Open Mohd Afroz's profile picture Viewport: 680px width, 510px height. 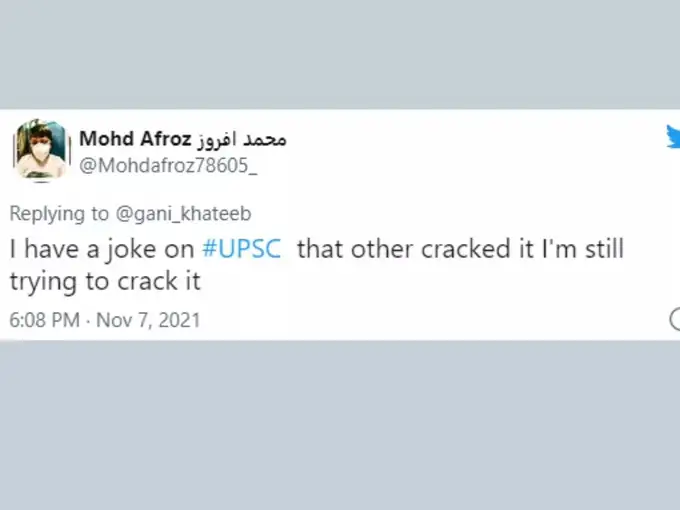pyautogui.click(x=40, y=151)
